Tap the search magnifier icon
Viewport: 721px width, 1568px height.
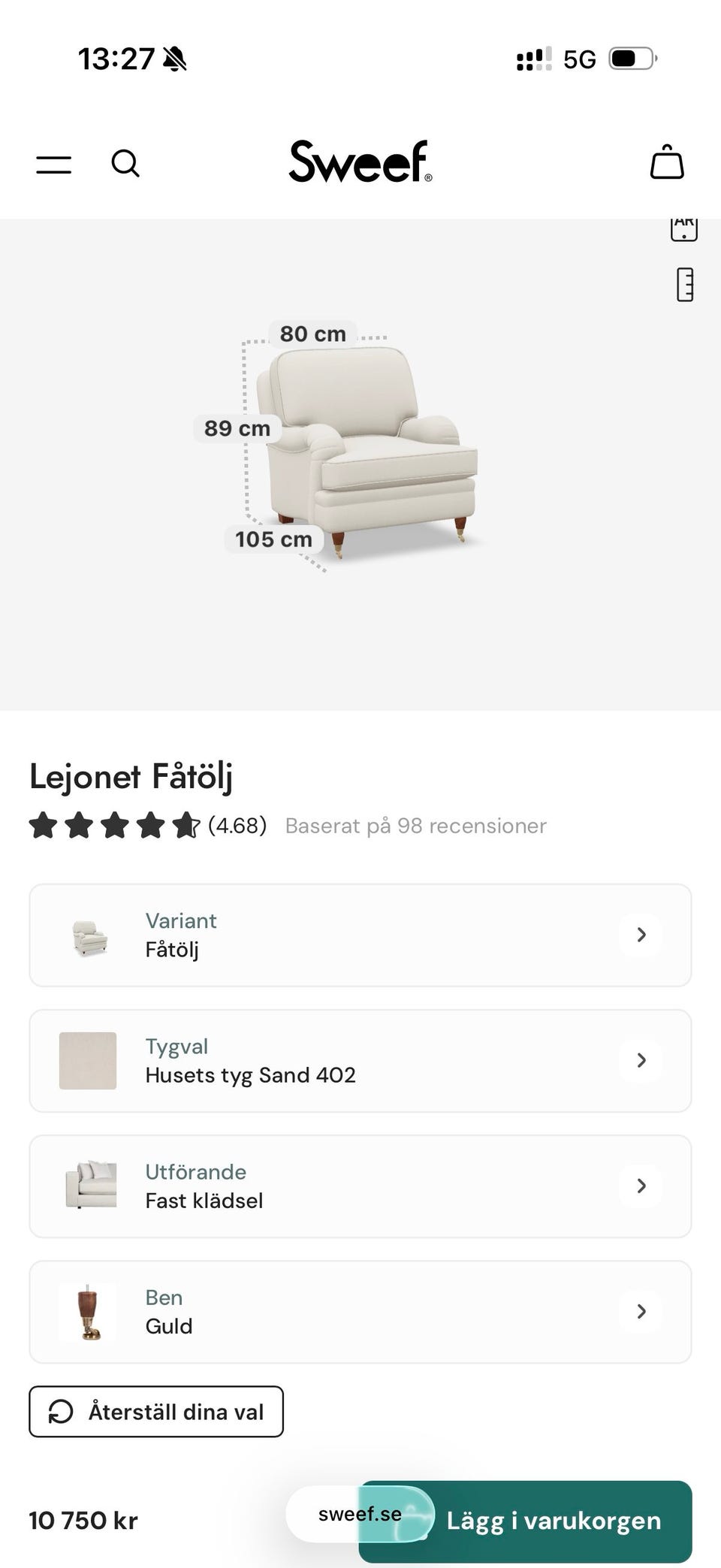click(125, 163)
